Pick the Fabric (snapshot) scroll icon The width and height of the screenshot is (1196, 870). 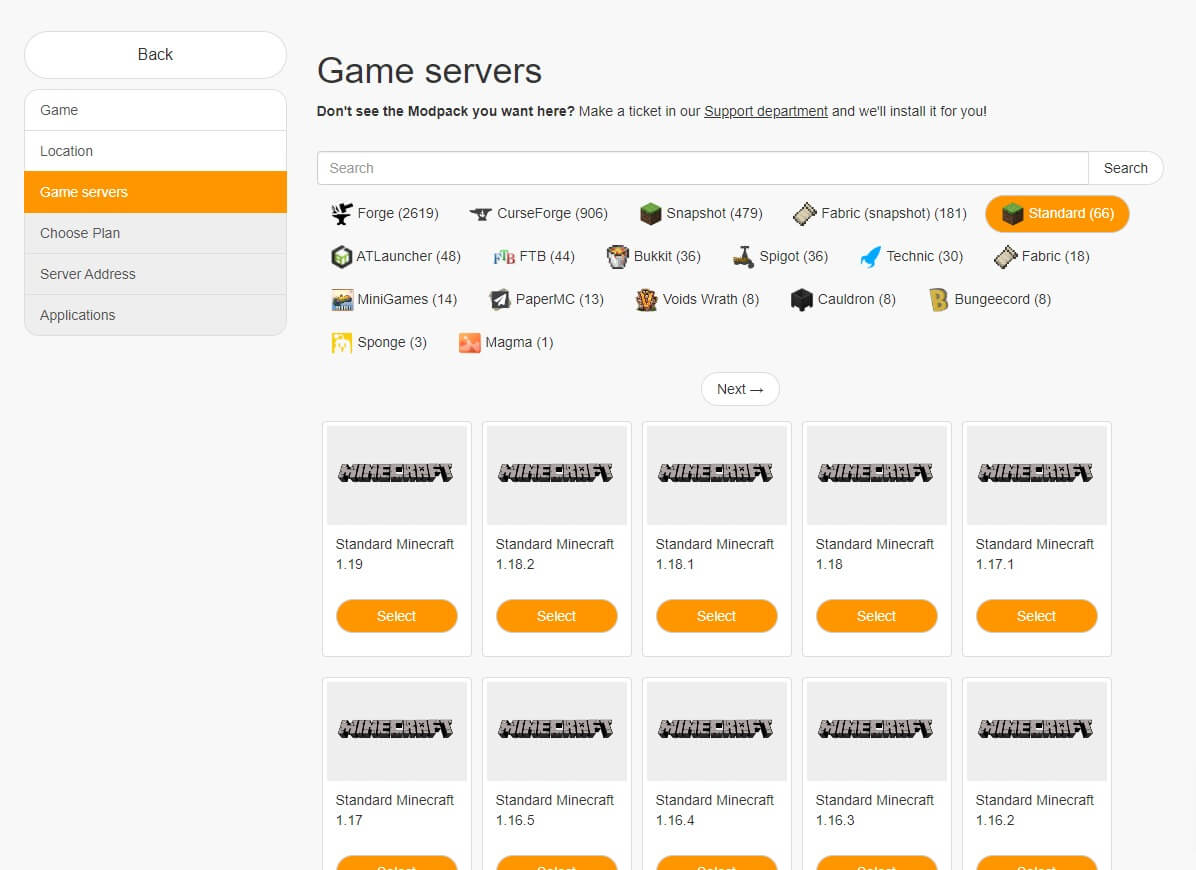pos(805,213)
